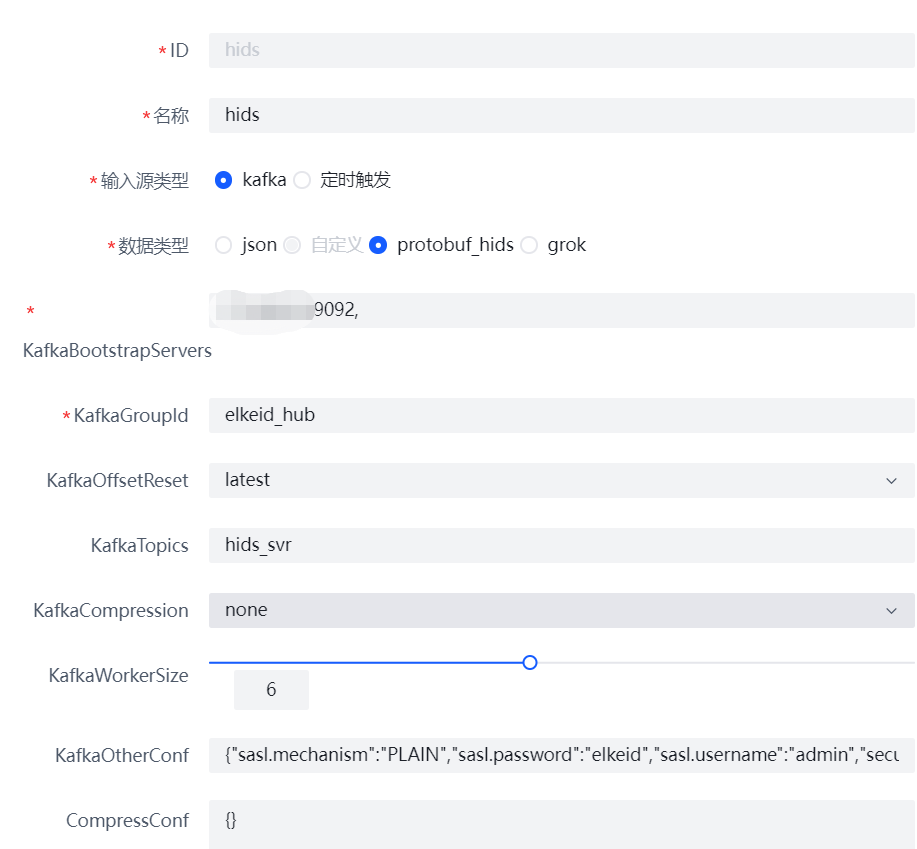
Task: Click the latest value in KafkaOffsetReset
Action: 246,480
